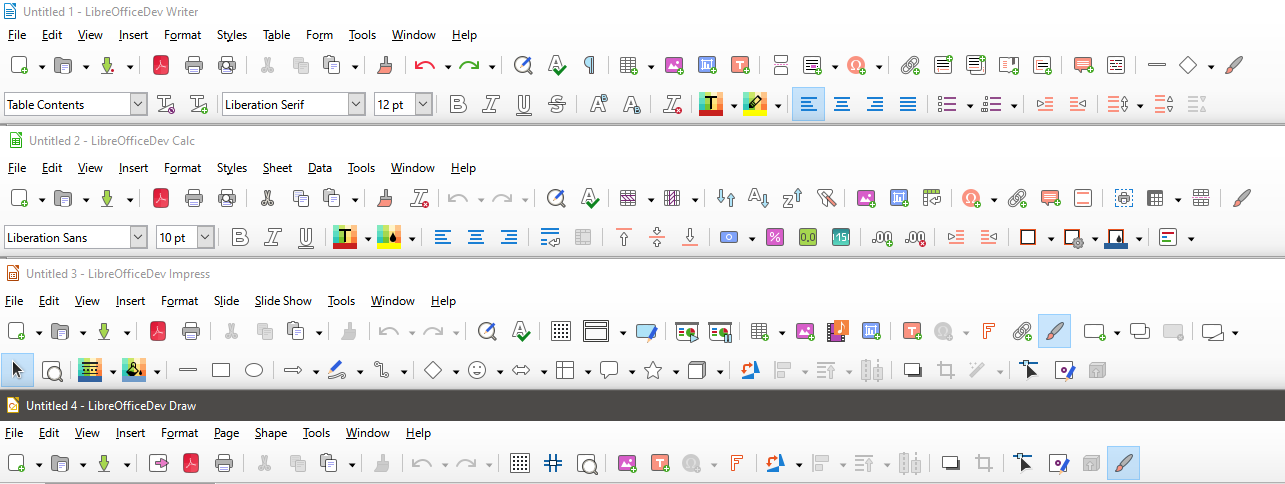Click Freeze Rows and Columns in Calc
Image resolution: width=1285 pixels, height=484 pixels.
point(1155,198)
